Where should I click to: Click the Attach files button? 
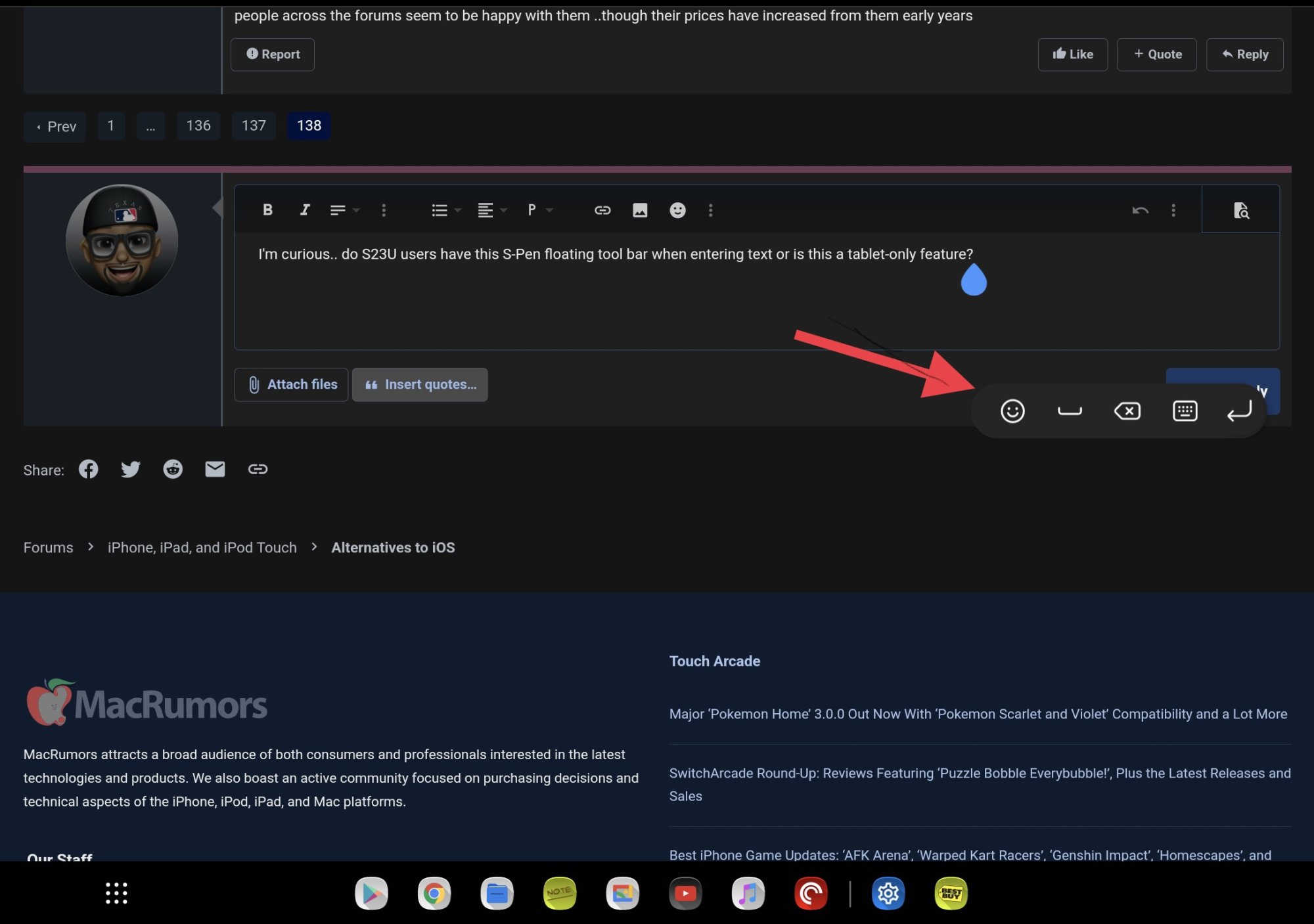tap(291, 384)
